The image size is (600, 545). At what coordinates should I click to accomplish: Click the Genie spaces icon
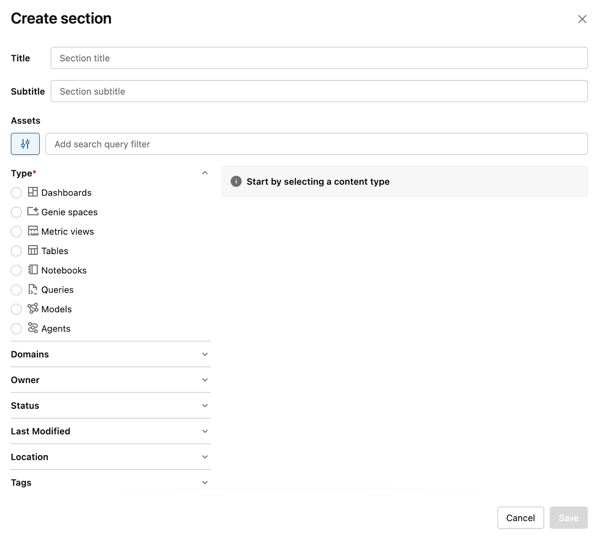(33, 212)
